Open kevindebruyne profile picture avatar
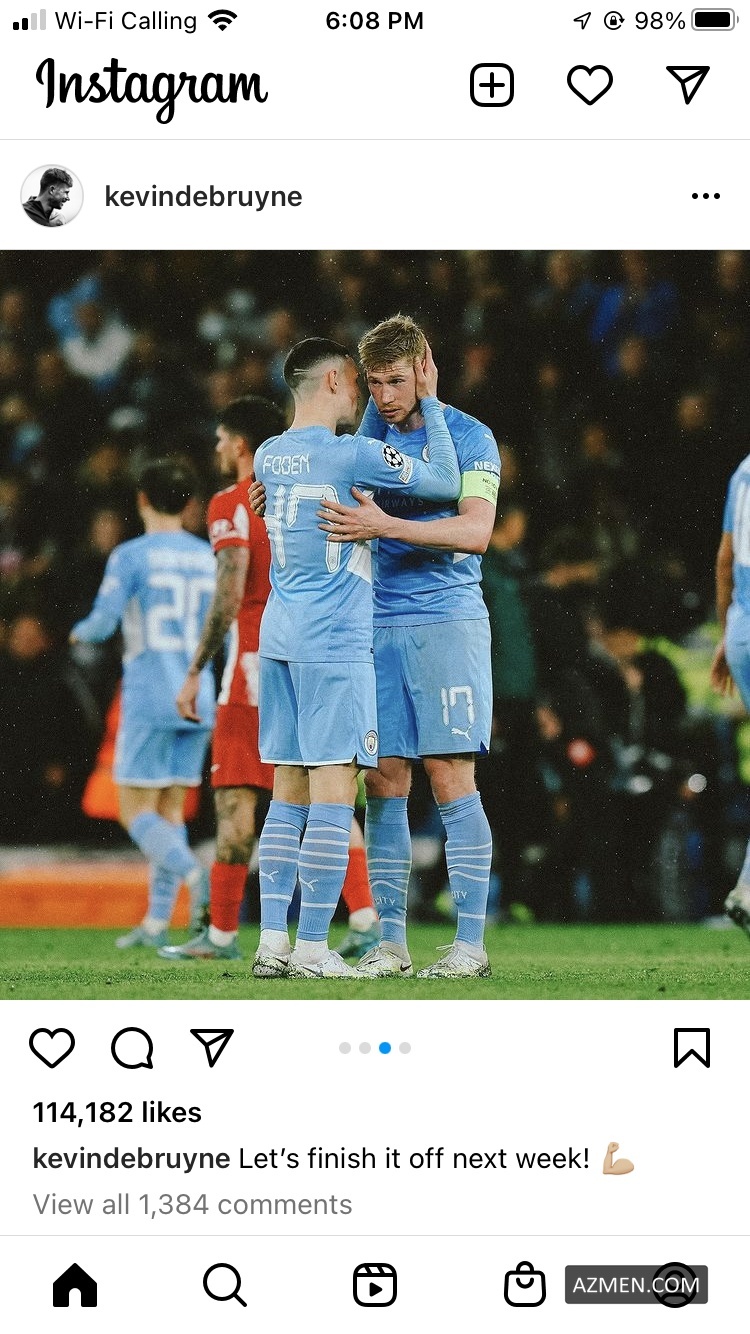This screenshot has width=750, height=1334. 52,196
